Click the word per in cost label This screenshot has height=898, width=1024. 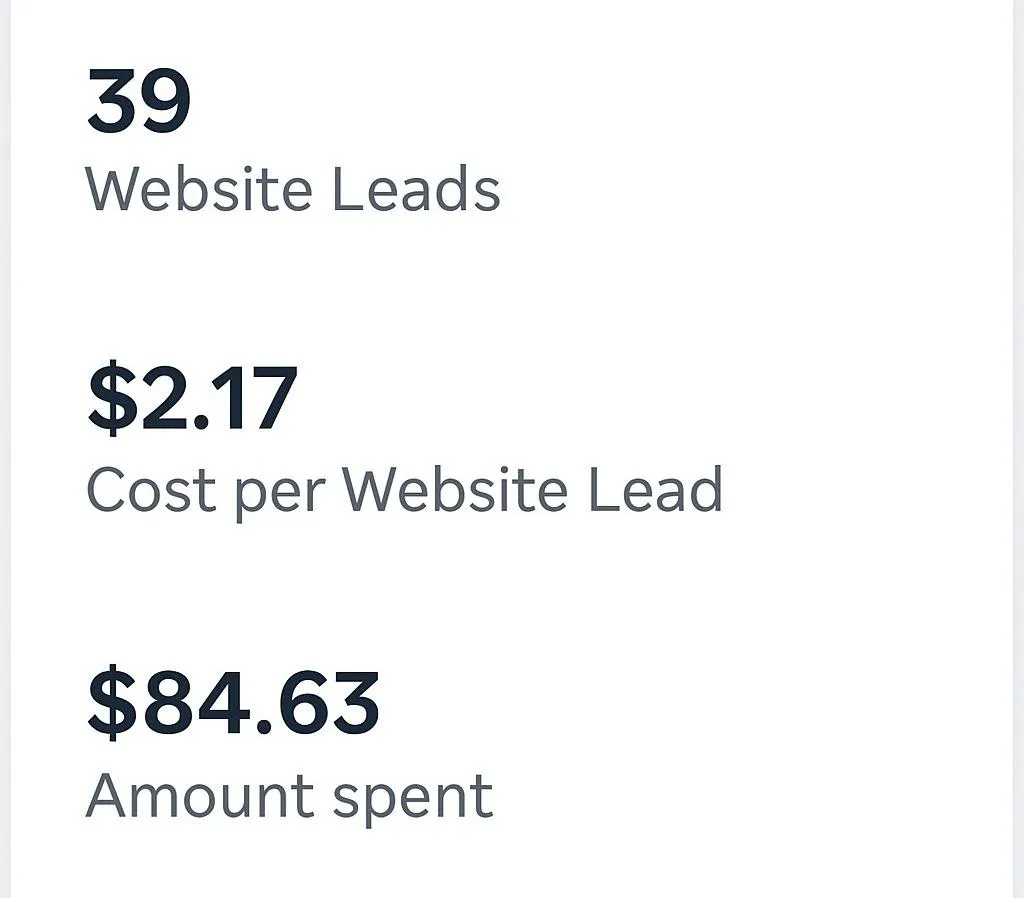[x=280, y=496]
